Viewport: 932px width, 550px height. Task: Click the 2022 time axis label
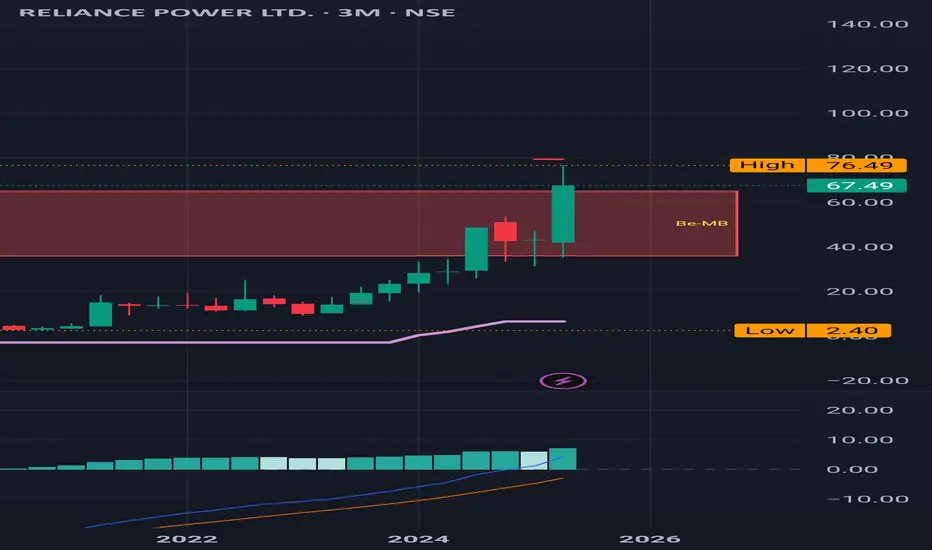point(187,539)
